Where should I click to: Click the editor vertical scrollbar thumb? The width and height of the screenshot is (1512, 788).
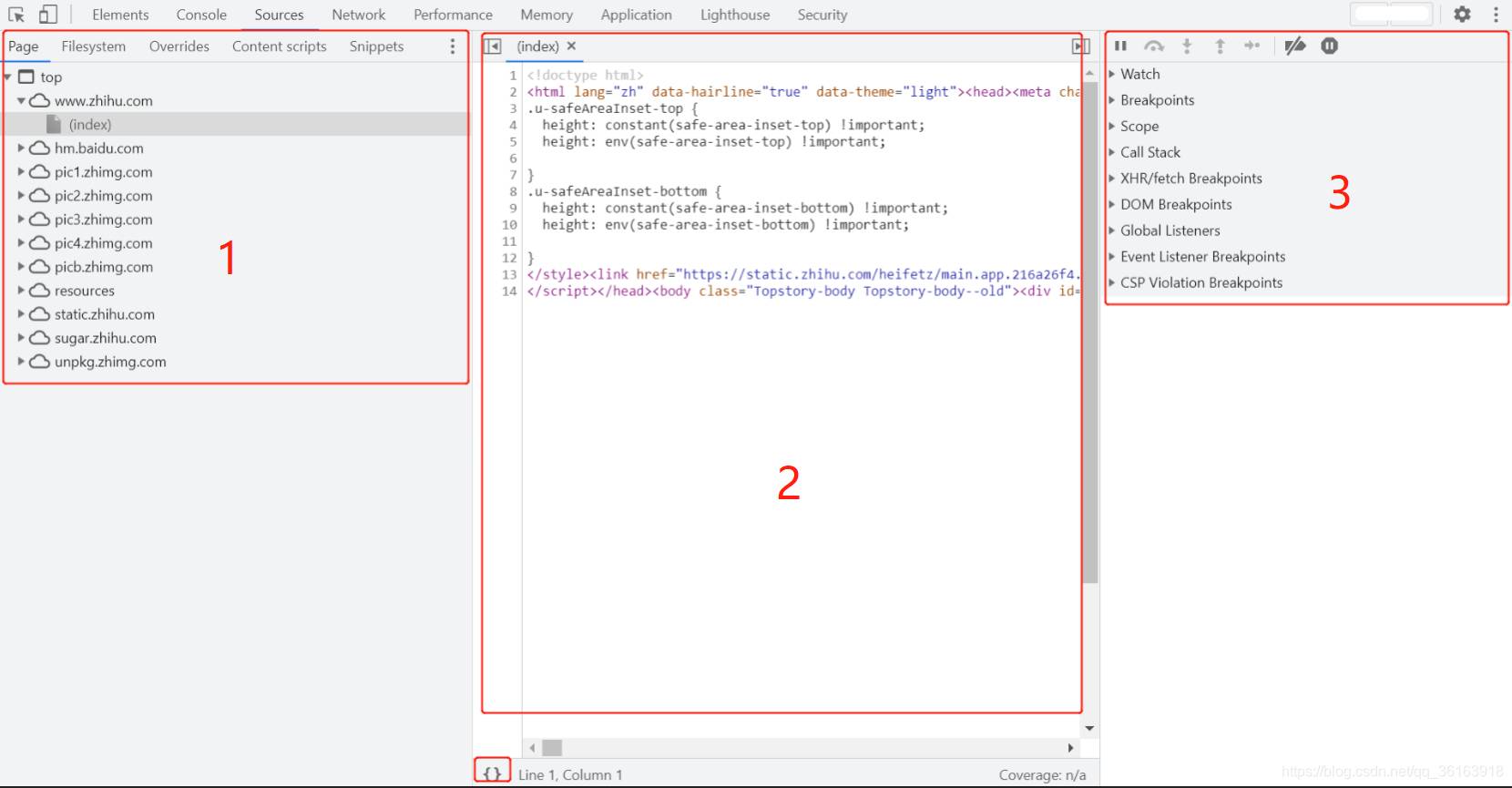click(1090, 333)
